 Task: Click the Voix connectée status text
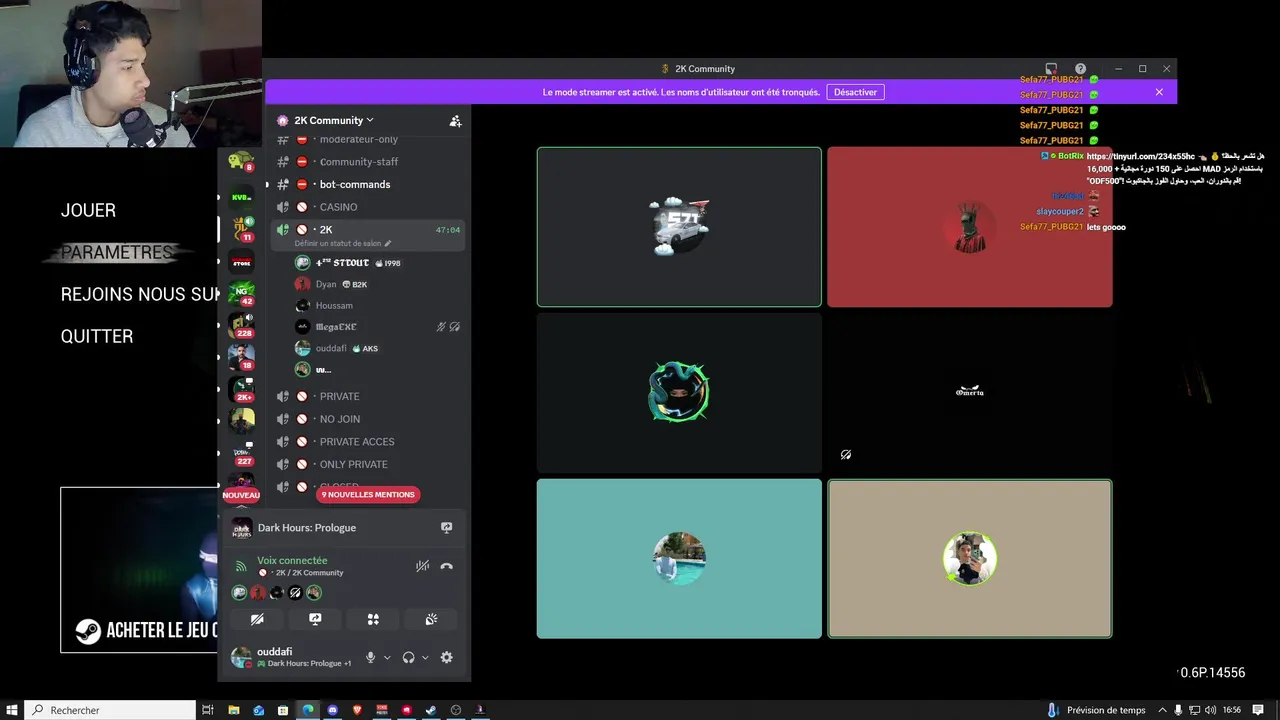coord(292,560)
